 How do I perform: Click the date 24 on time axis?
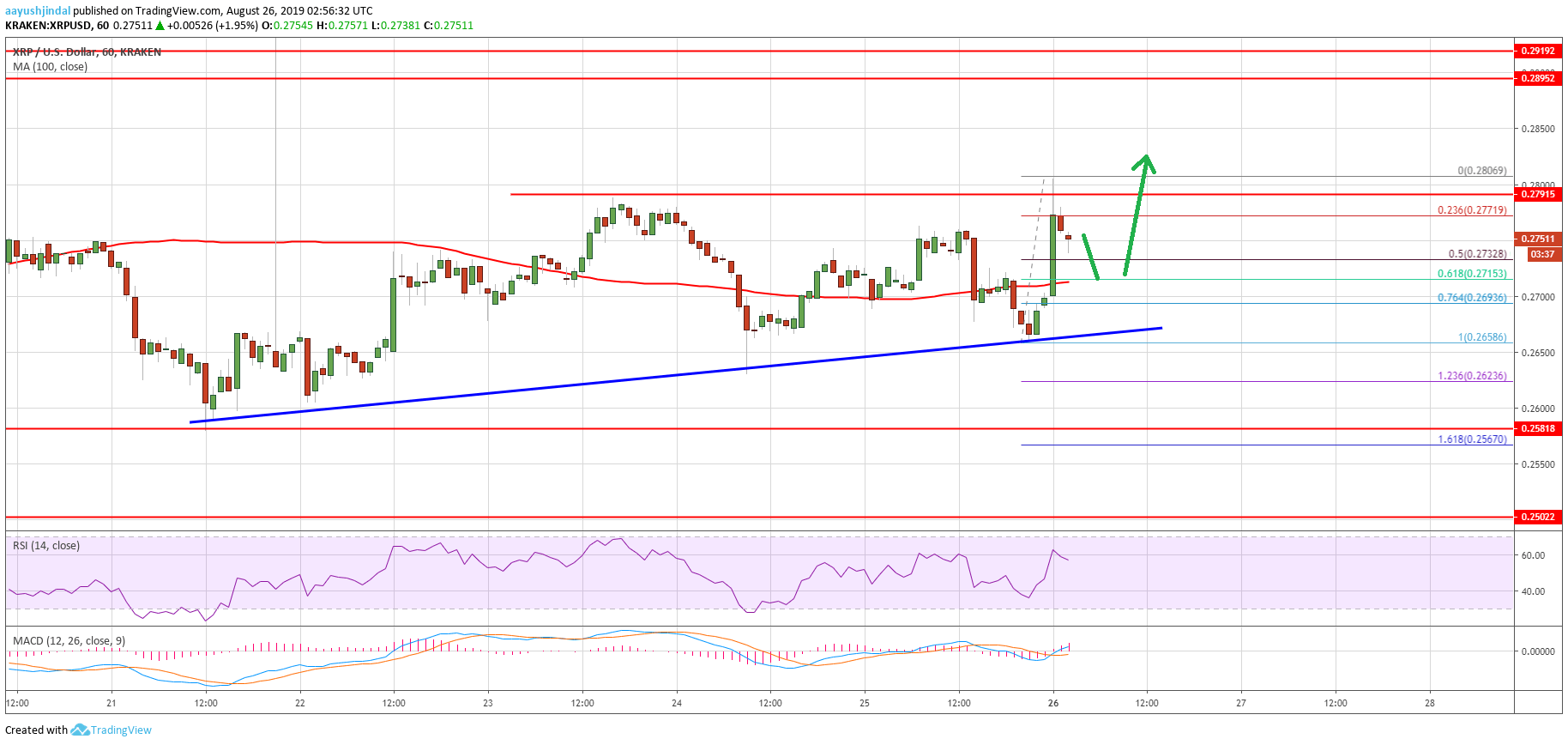[x=677, y=703]
